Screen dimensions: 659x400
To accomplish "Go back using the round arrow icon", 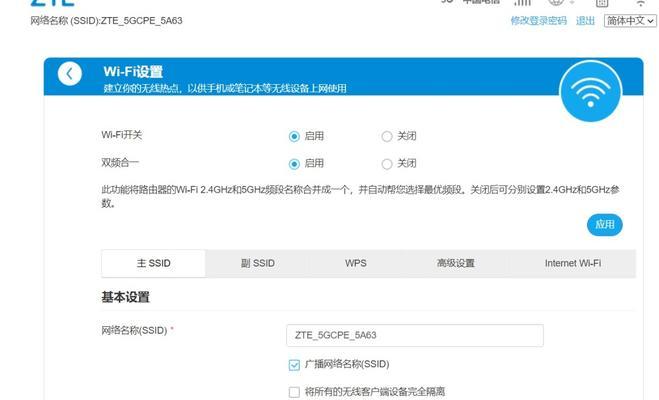I will (70, 74).
